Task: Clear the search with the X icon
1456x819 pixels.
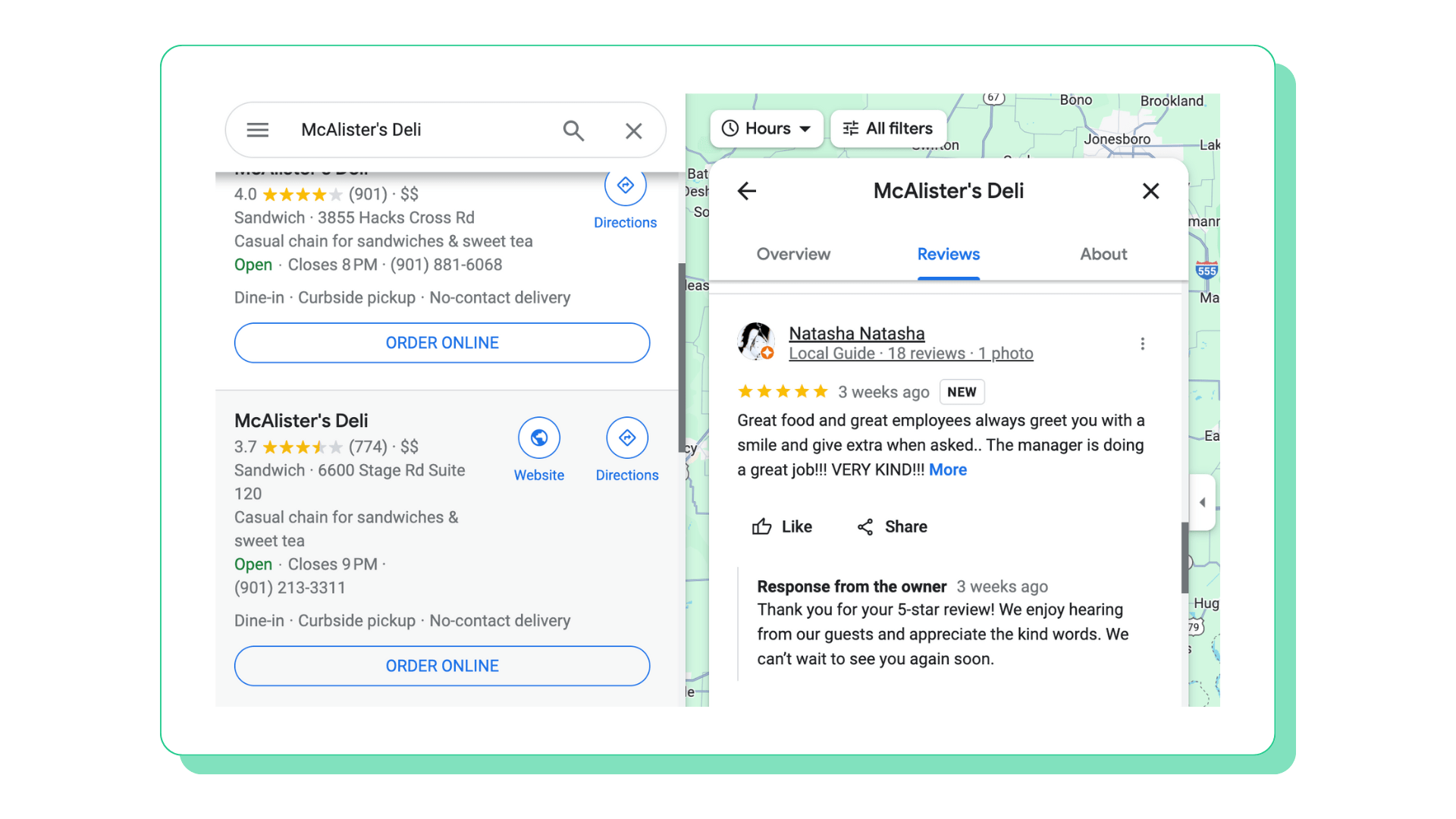Action: pyautogui.click(x=634, y=130)
